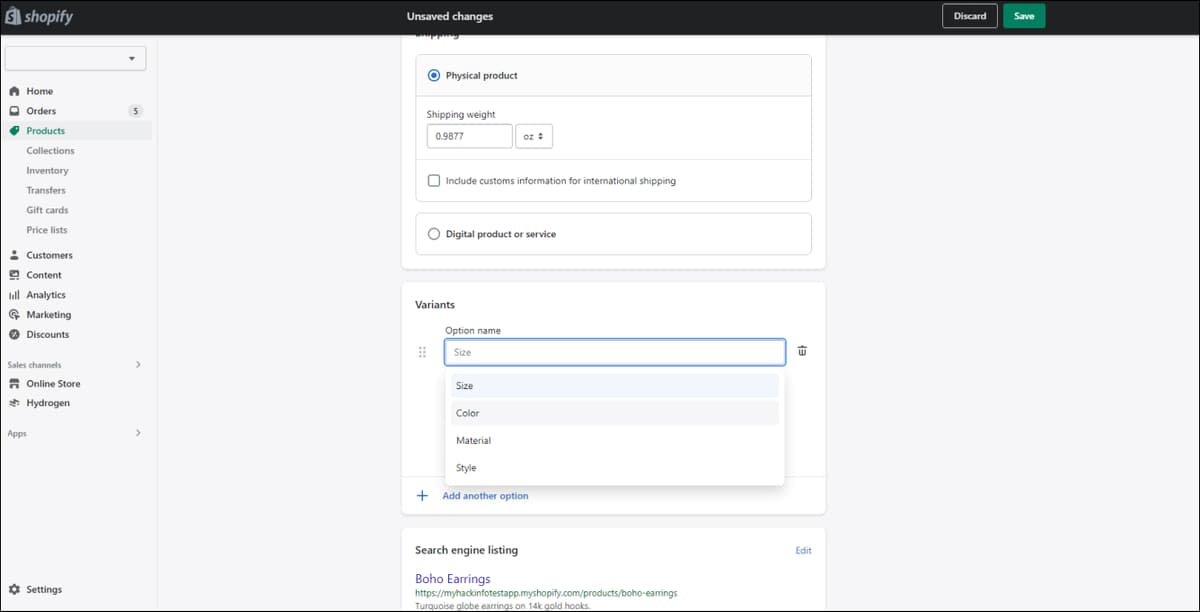The image size is (1200, 612).
Task: Click the Discounts badge icon
Action: [14, 335]
